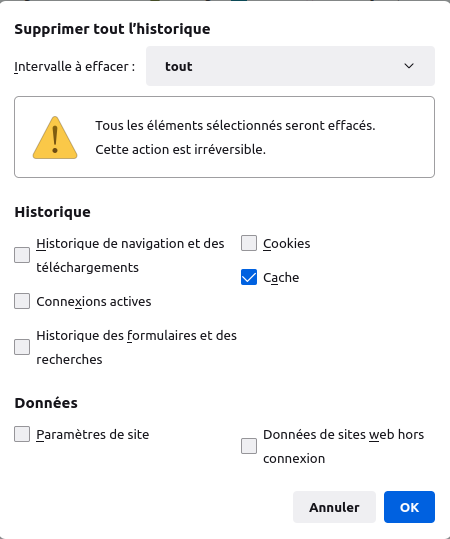
Task: Open the "tout" time range dropdown
Action: click(290, 66)
